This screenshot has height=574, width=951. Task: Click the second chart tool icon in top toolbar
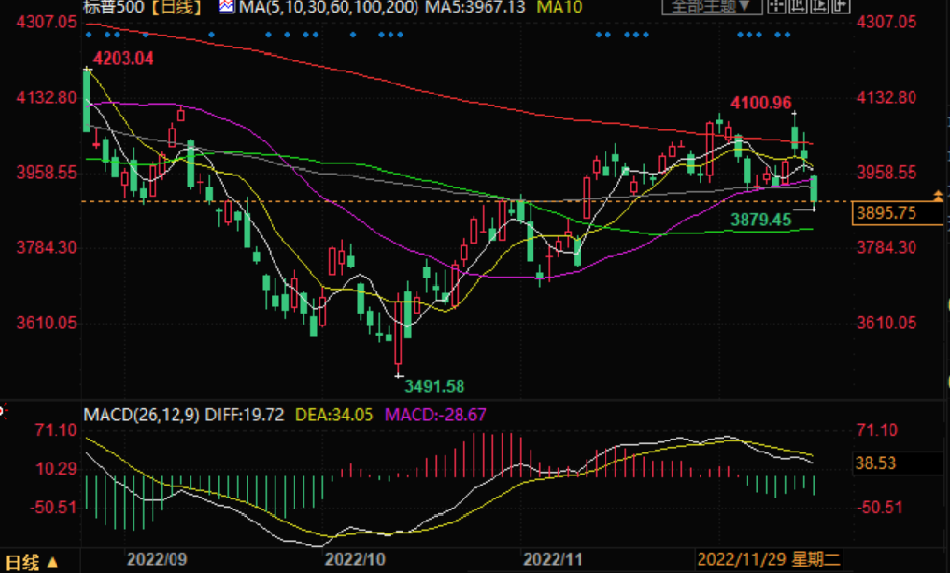pyautogui.click(x=798, y=6)
